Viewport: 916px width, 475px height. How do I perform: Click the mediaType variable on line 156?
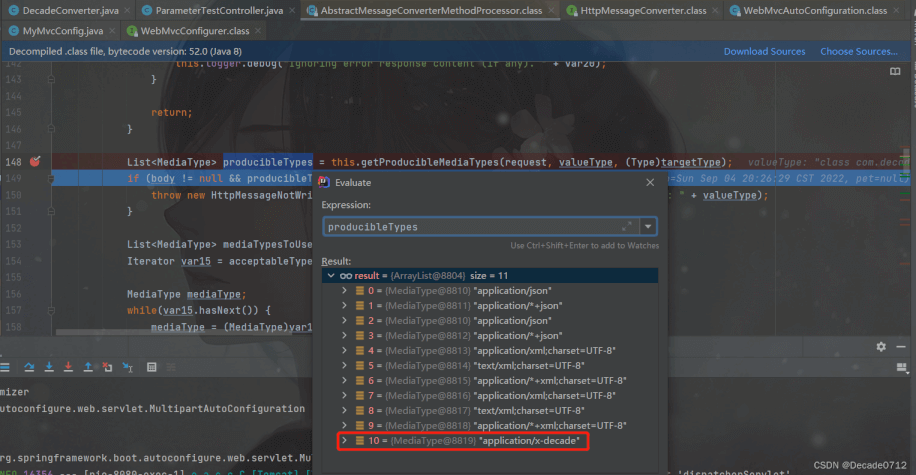213,294
